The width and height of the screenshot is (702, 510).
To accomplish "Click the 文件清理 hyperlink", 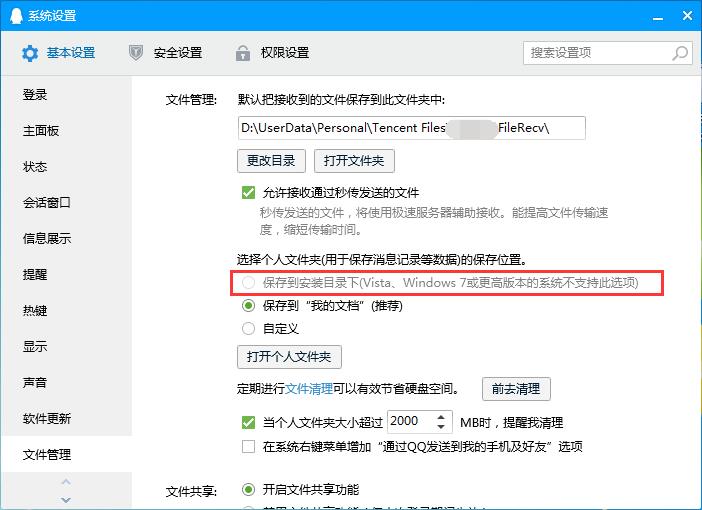I will (309, 389).
